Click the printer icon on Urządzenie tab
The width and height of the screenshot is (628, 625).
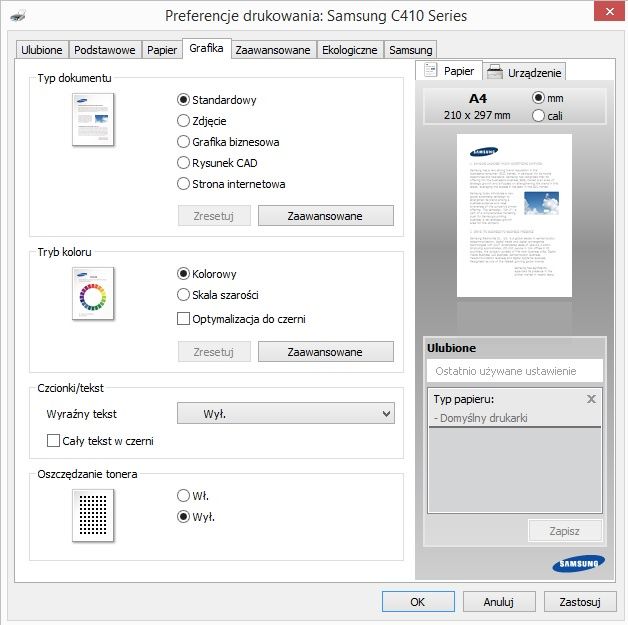495,72
